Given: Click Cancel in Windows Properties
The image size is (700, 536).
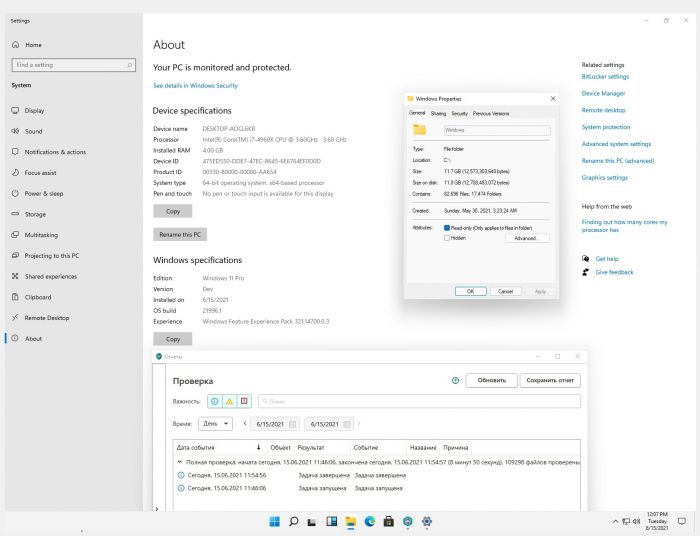Looking at the screenshot, I should point(505,291).
